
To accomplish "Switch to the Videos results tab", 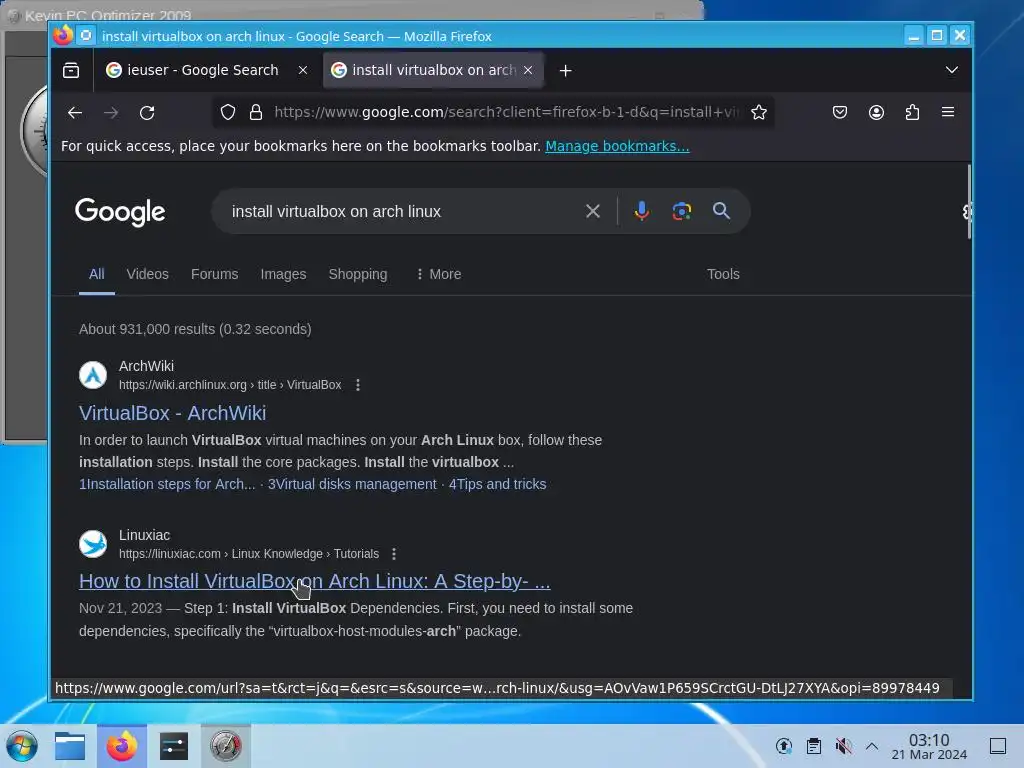I will pyautogui.click(x=148, y=274).
